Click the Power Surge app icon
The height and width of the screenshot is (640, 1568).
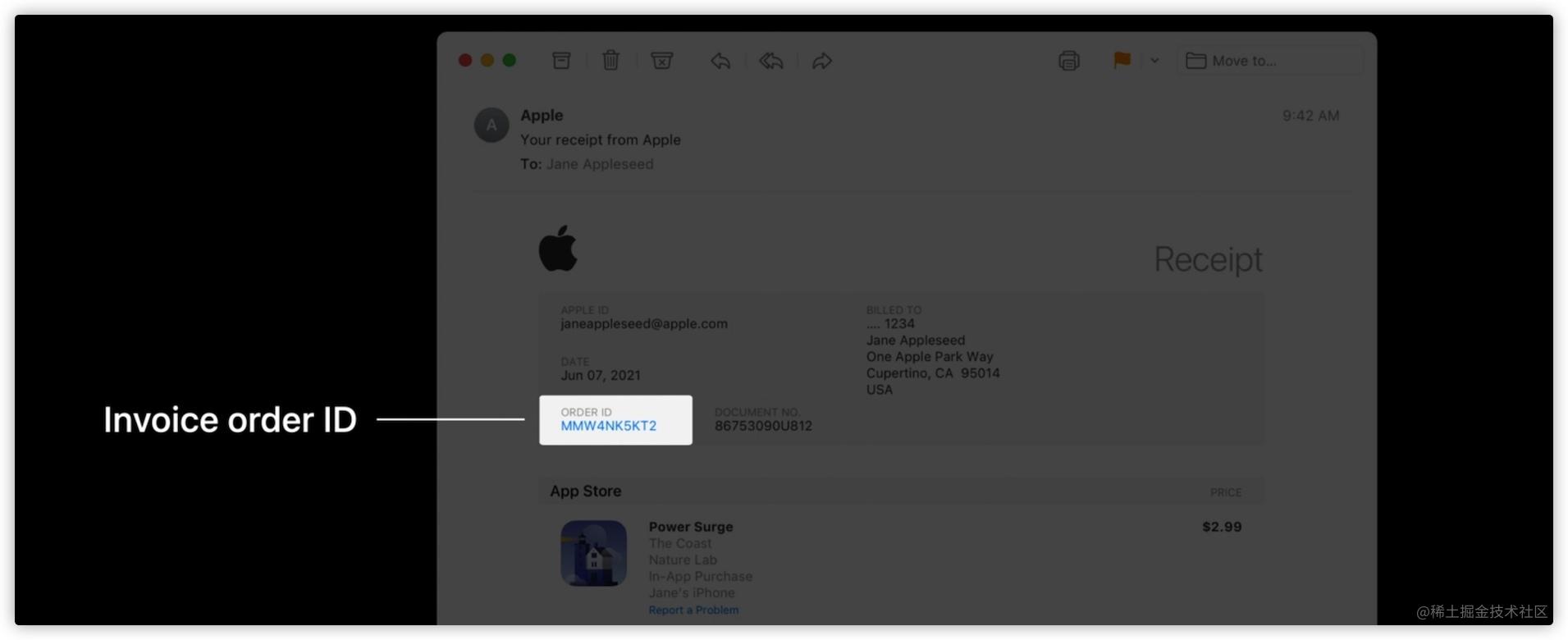point(593,553)
